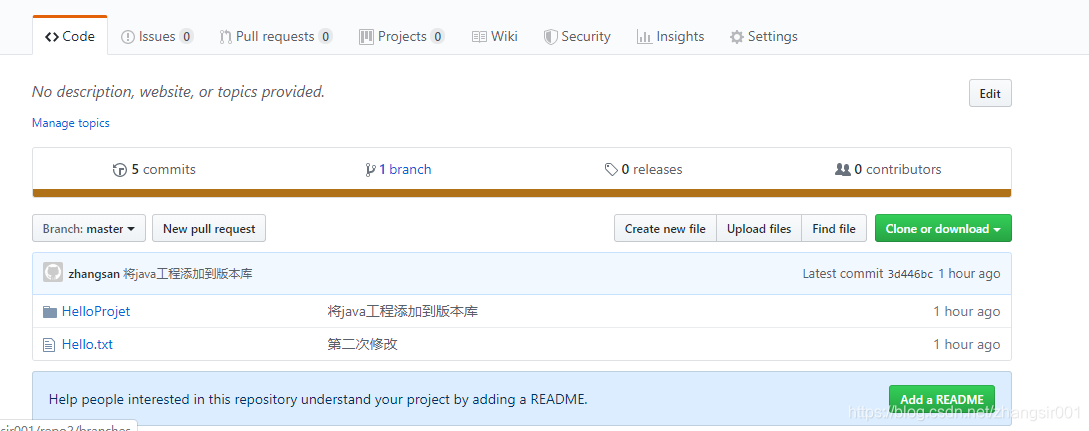
Task: Open latest commit hash 3d446bc
Action: coord(910,274)
